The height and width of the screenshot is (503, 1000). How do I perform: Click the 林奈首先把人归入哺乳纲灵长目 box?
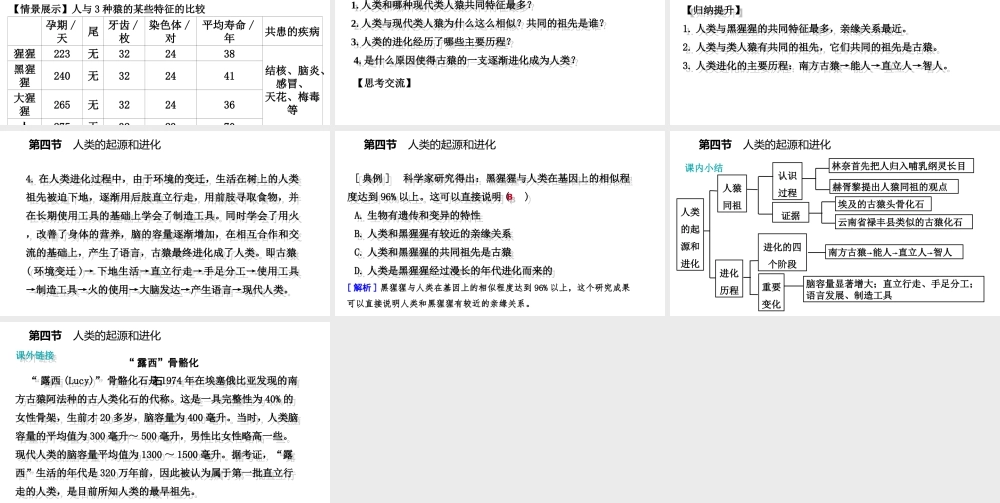pyautogui.click(x=902, y=166)
